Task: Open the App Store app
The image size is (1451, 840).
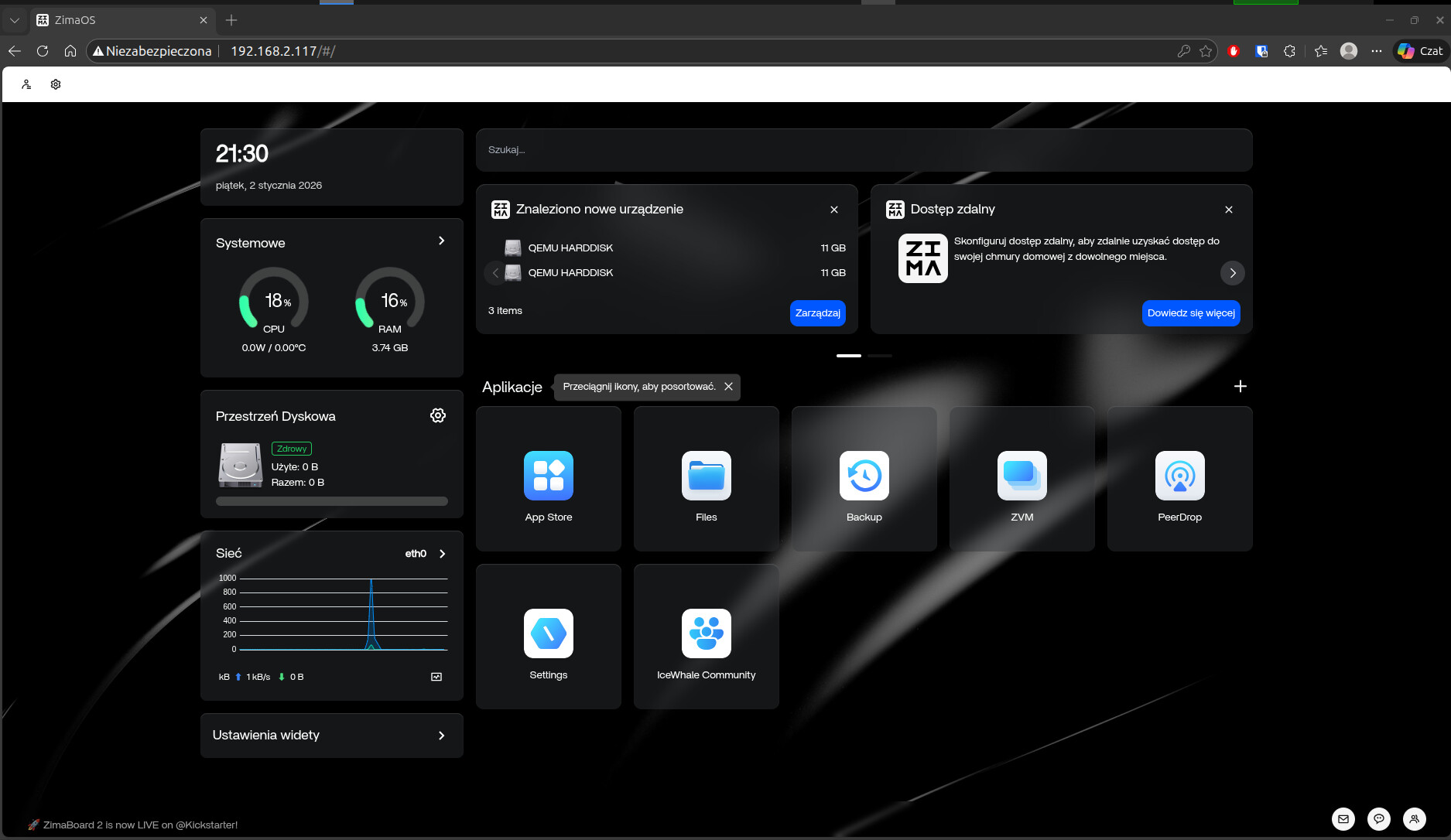Action: coord(548,478)
